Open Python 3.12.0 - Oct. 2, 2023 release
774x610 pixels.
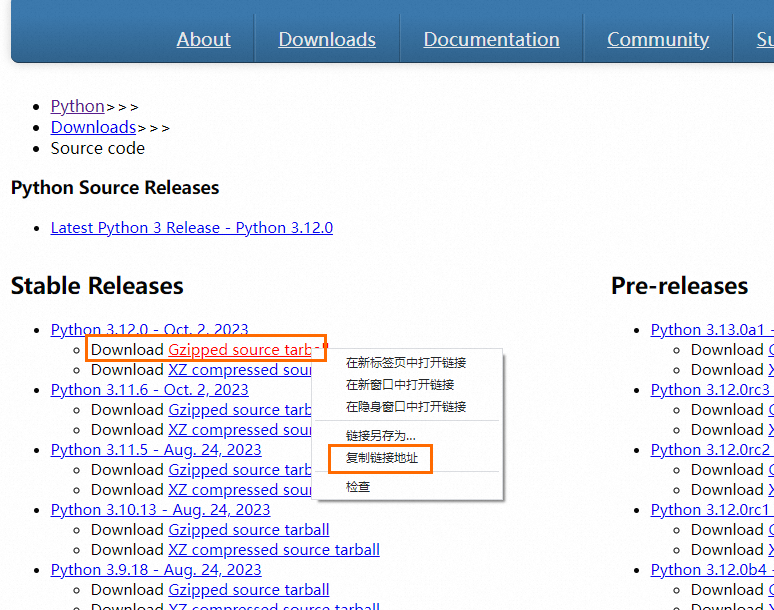(150, 329)
